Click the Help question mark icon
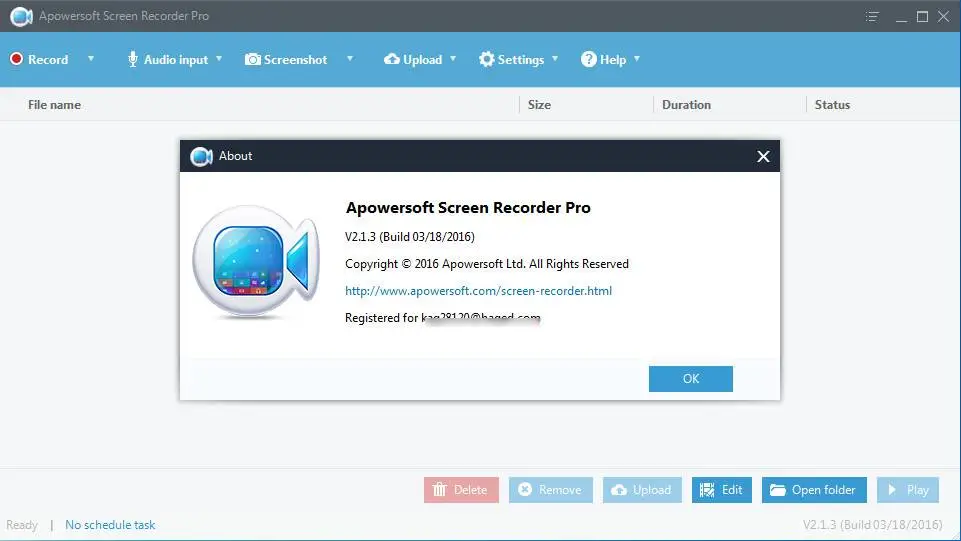961x541 pixels. (588, 59)
